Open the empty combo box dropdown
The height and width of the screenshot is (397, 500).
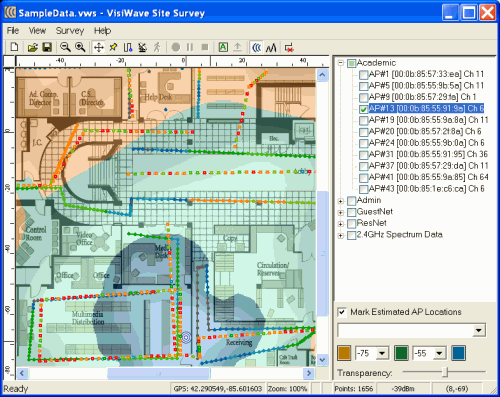tap(479, 331)
